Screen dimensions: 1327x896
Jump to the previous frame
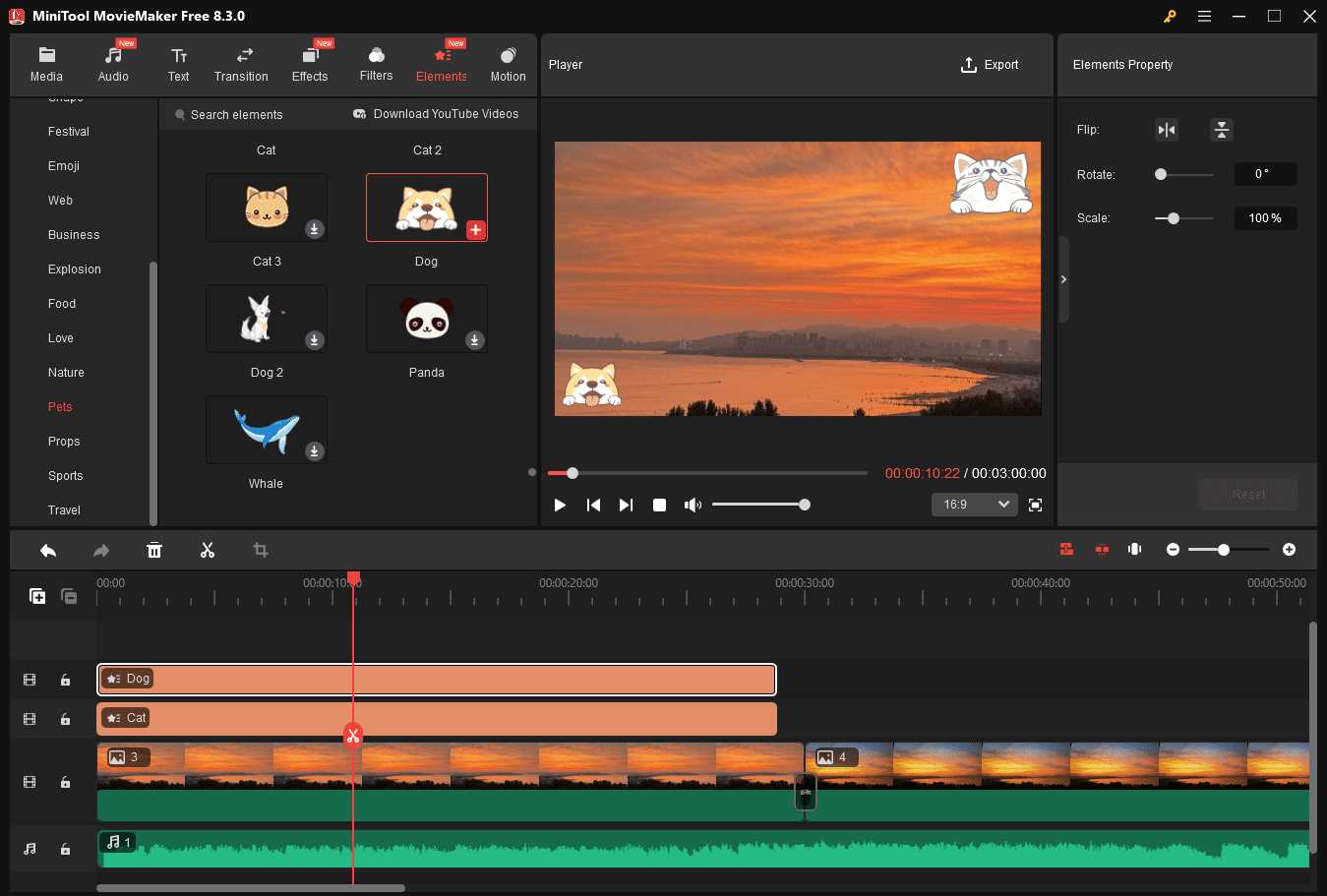pyautogui.click(x=593, y=505)
